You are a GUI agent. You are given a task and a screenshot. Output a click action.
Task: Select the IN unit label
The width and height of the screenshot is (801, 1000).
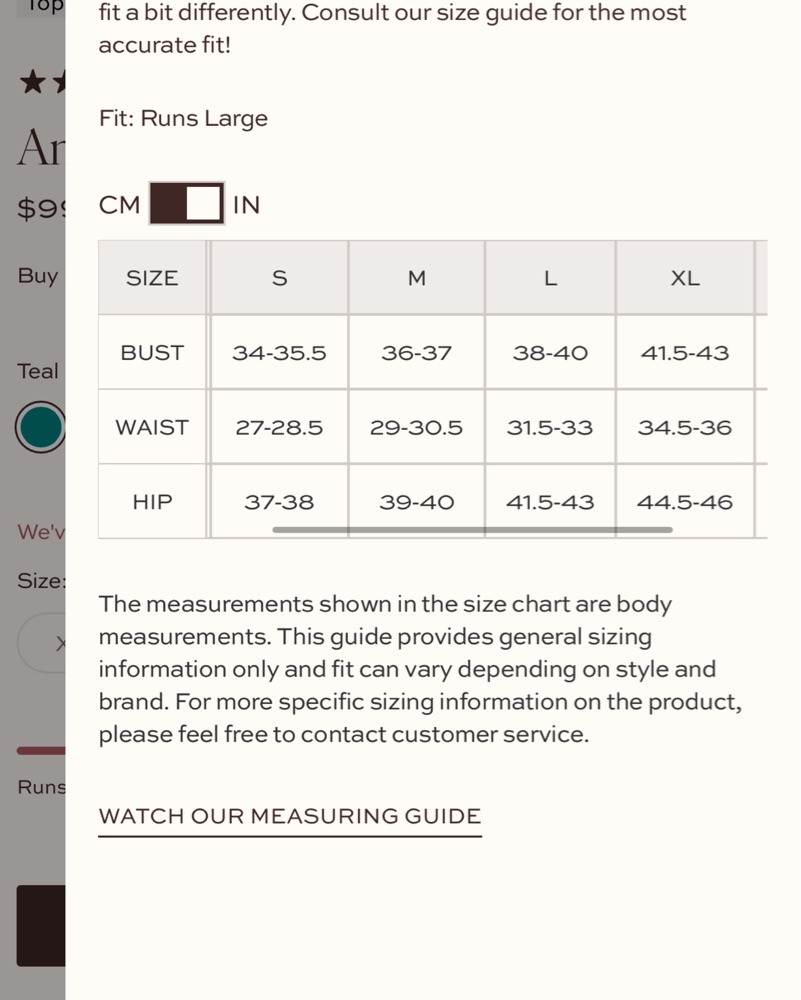(246, 205)
